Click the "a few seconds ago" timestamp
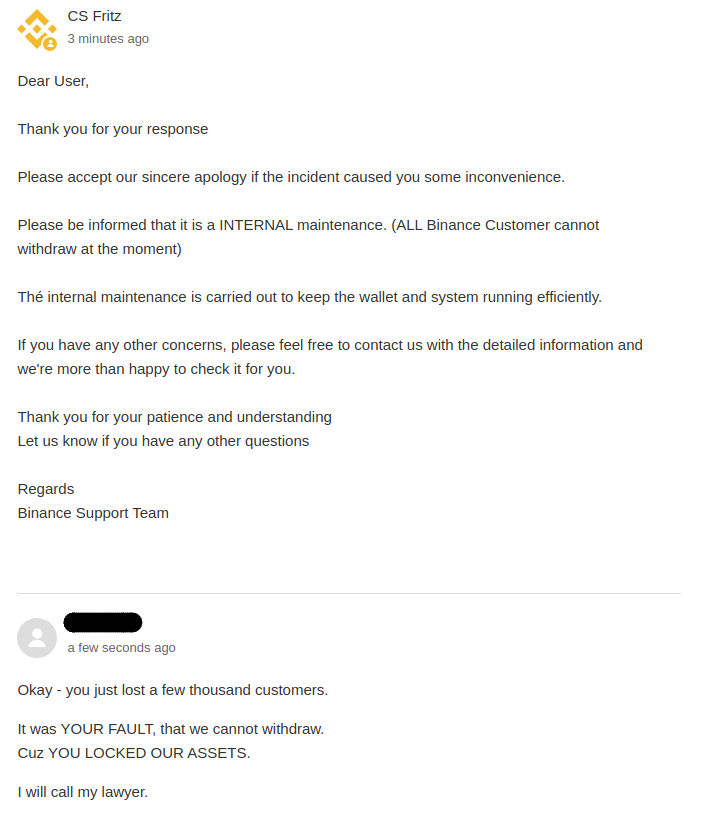The image size is (721, 824). click(x=121, y=648)
